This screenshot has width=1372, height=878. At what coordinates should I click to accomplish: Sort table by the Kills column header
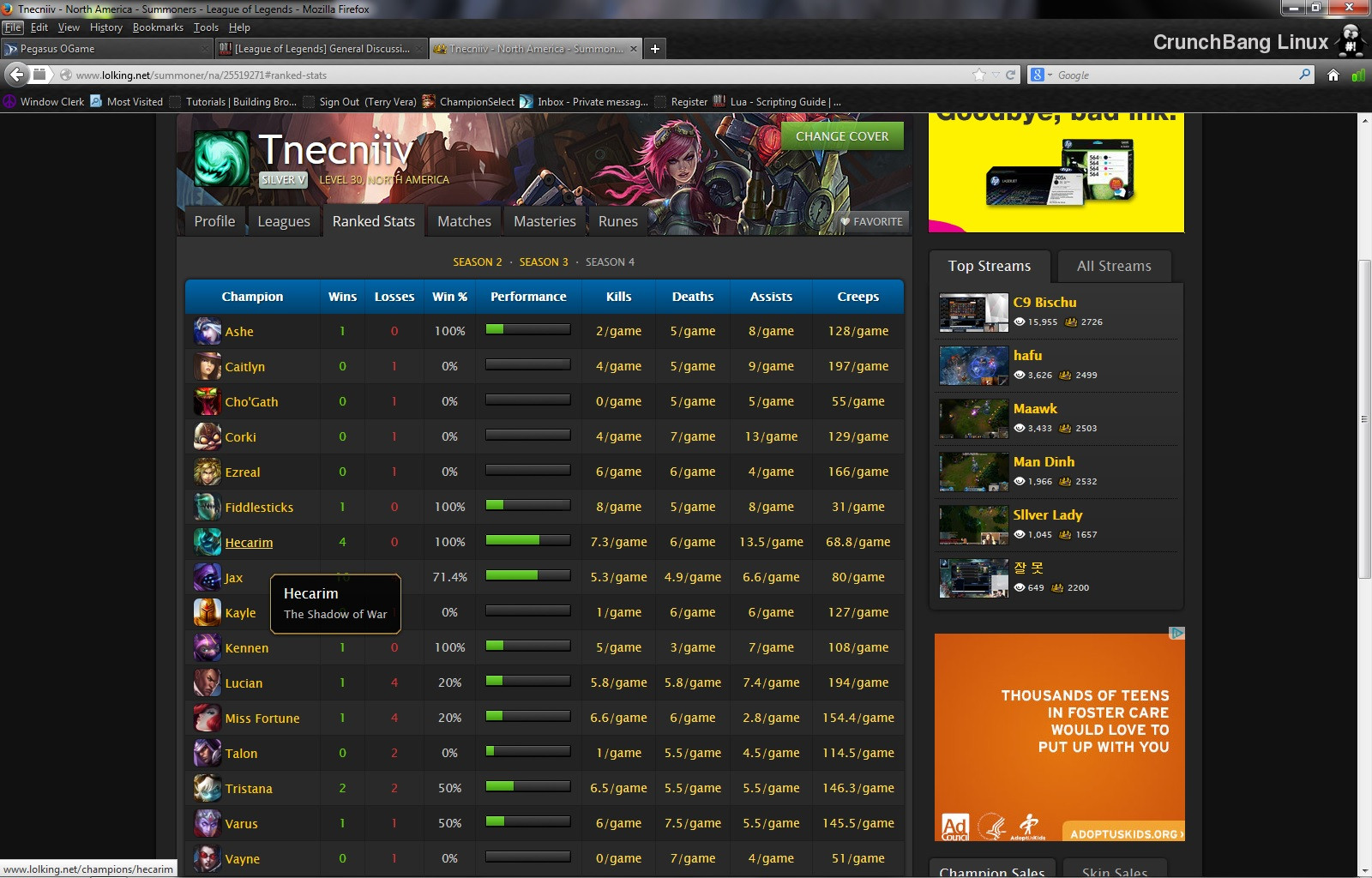(618, 297)
